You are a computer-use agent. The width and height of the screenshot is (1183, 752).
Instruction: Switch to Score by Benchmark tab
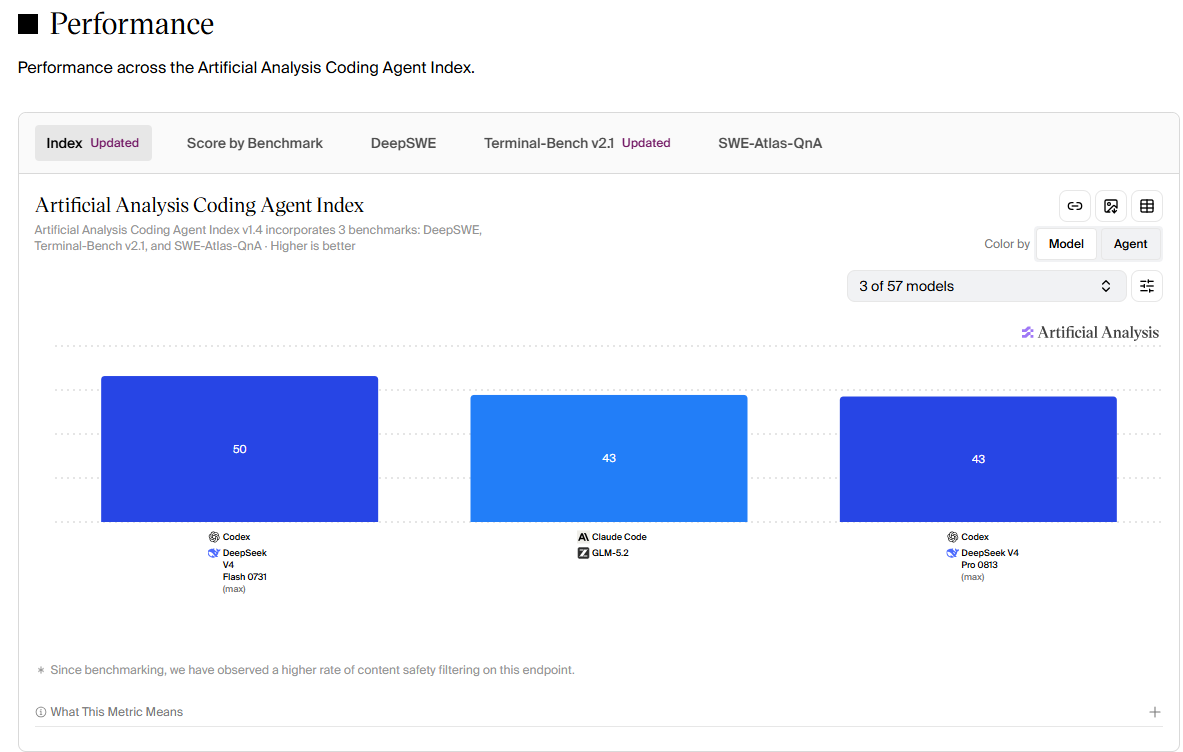click(x=255, y=143)
